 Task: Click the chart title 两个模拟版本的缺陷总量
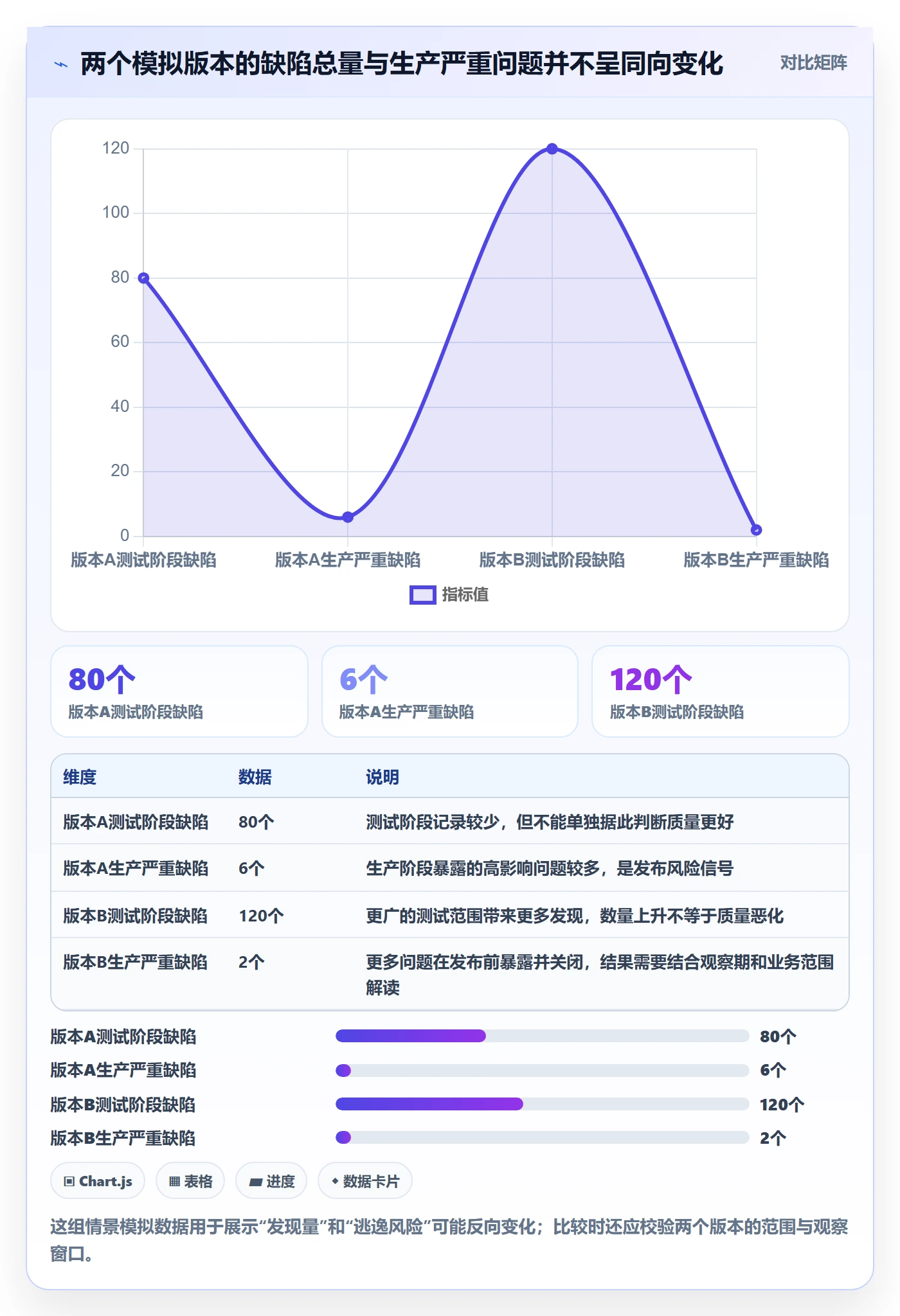click(x=402, y=64)
